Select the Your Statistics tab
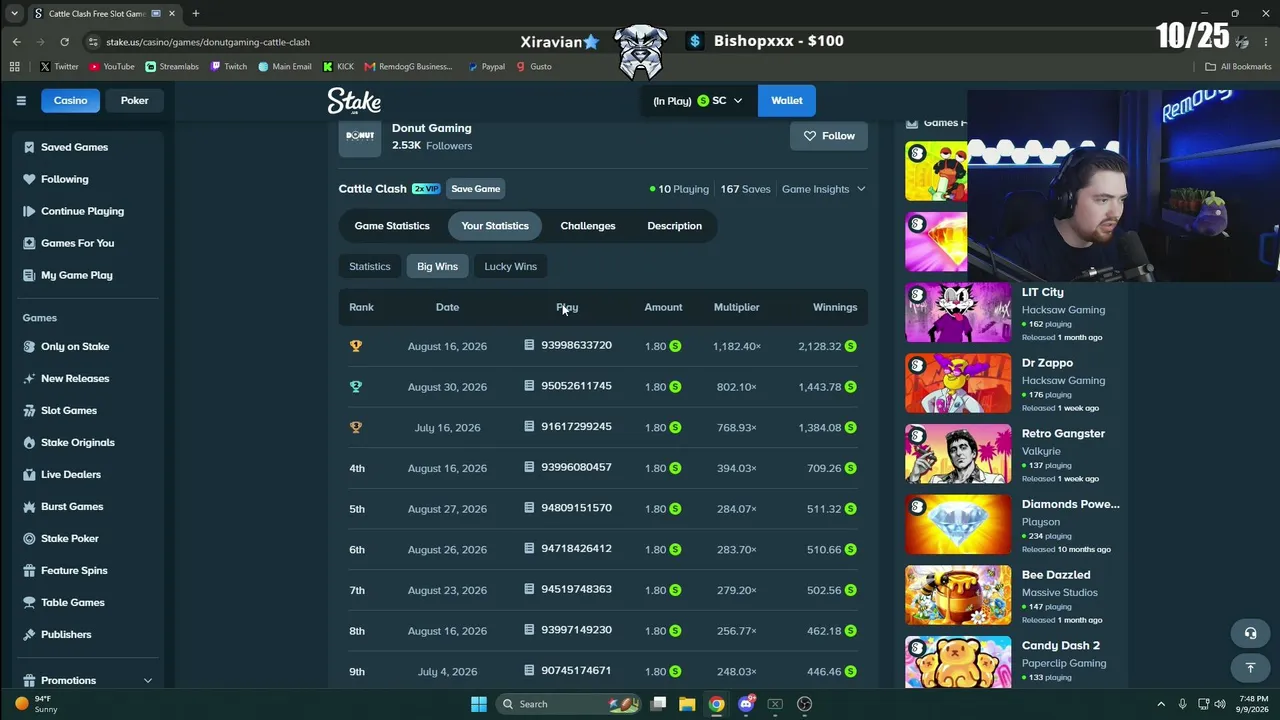The height and width of the screenshot is (720, 1280). click(x=495, y=226)
